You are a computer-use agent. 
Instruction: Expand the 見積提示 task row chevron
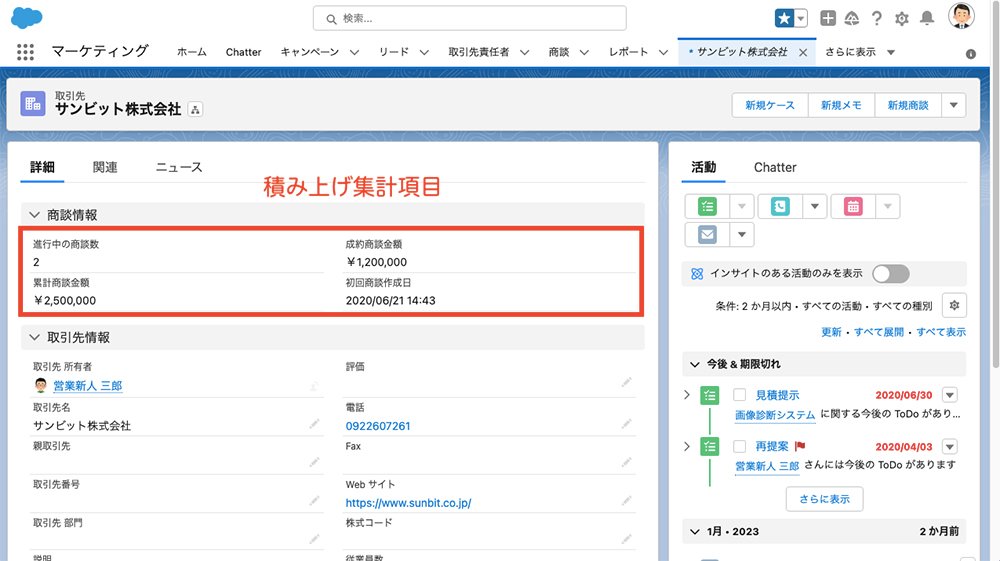tap(687, 395)
